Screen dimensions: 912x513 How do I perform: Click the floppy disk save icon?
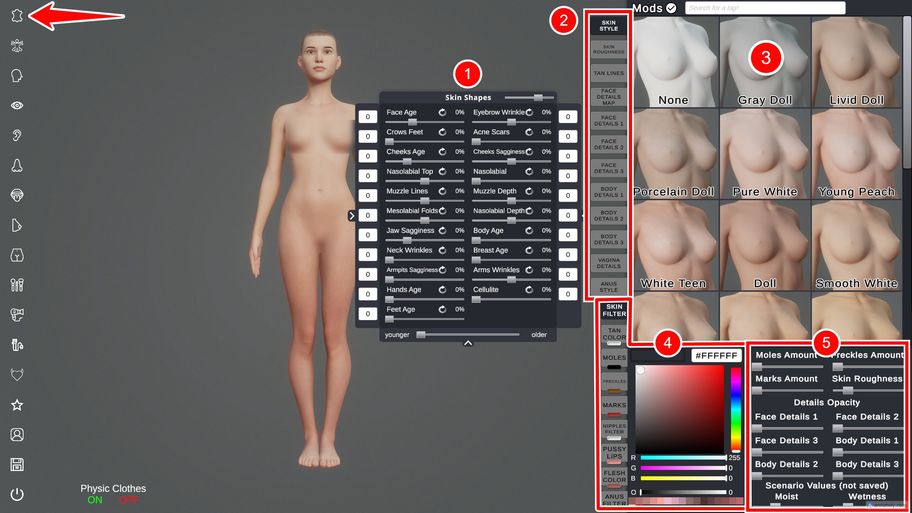point(17,464)
